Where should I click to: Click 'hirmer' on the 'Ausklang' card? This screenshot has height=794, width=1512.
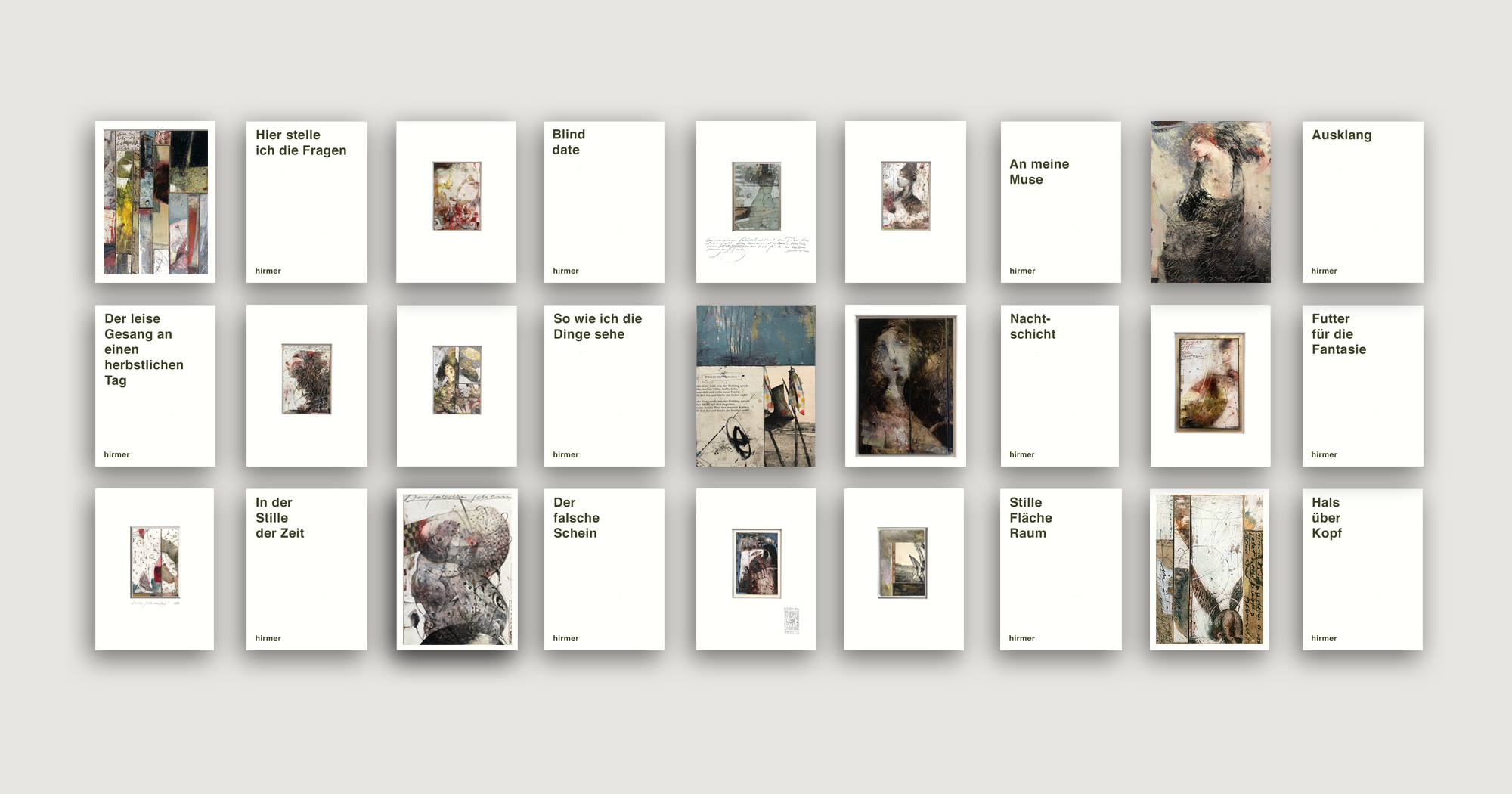click(1324, 271)
